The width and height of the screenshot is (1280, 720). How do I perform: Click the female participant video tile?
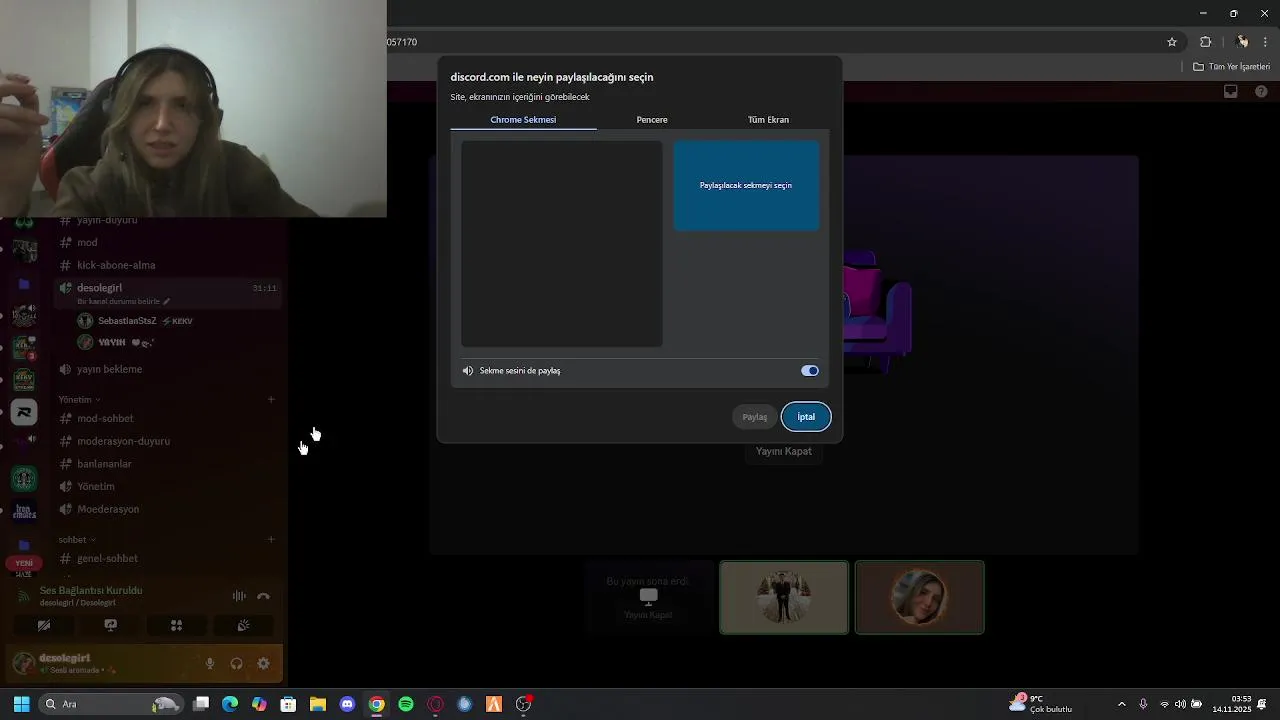(920, 597)
